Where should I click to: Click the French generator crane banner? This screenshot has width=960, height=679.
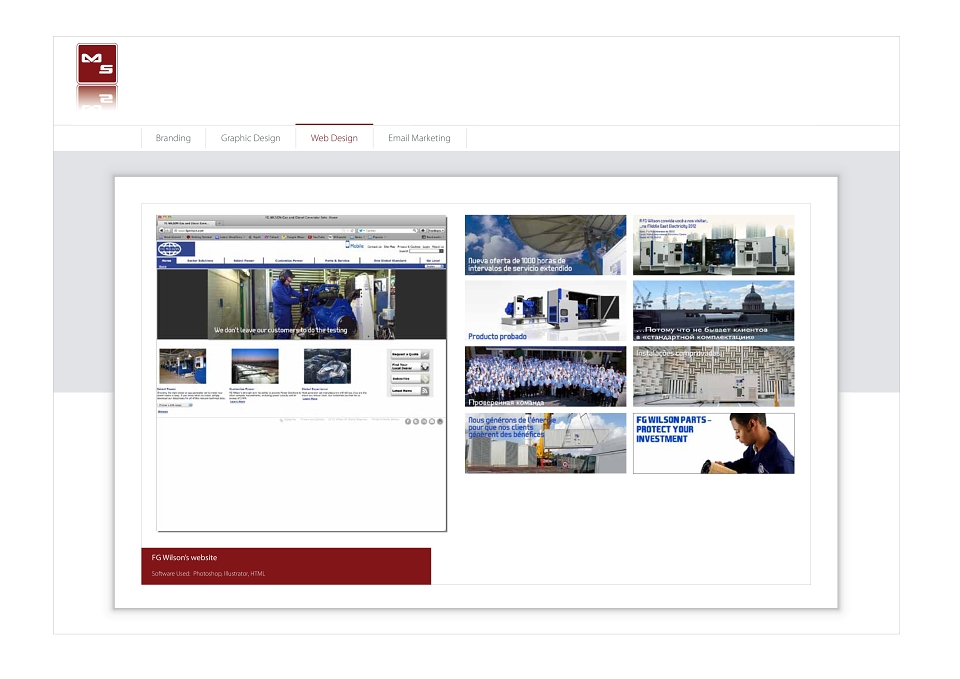click(546, 443)
